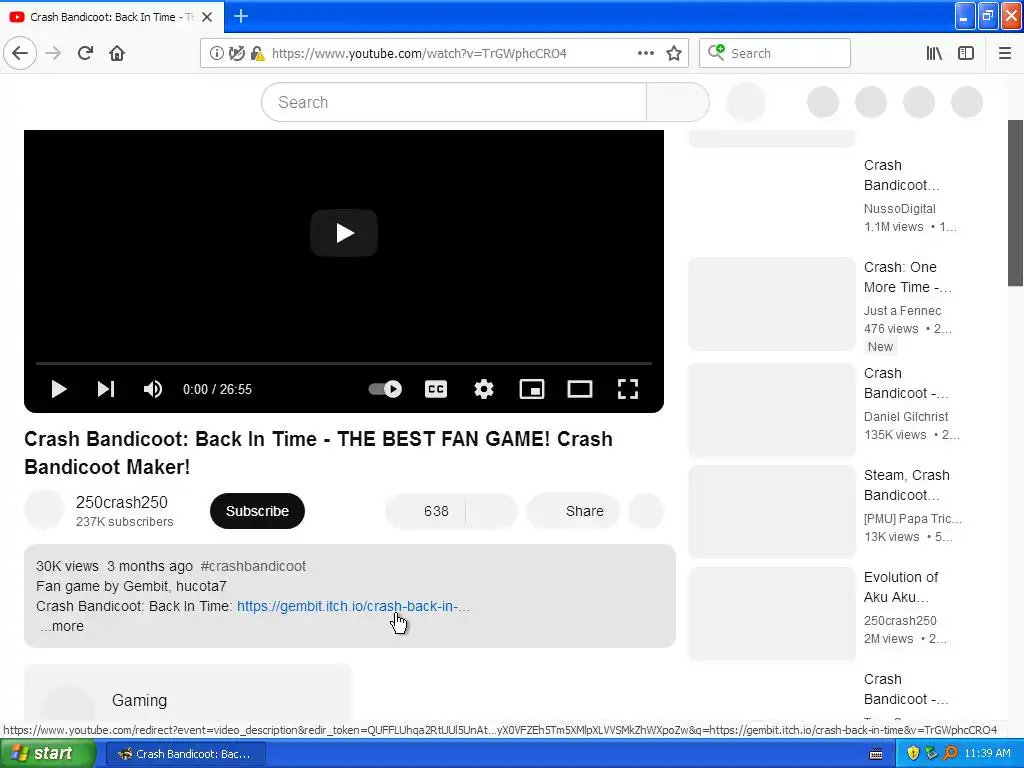Click the large center play button on video

344,232
